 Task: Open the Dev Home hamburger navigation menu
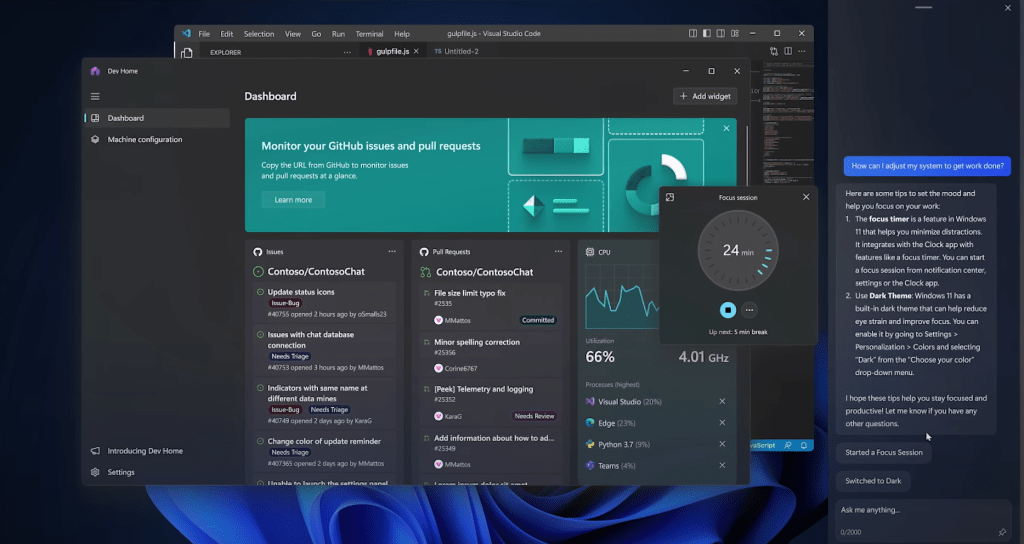95,96
